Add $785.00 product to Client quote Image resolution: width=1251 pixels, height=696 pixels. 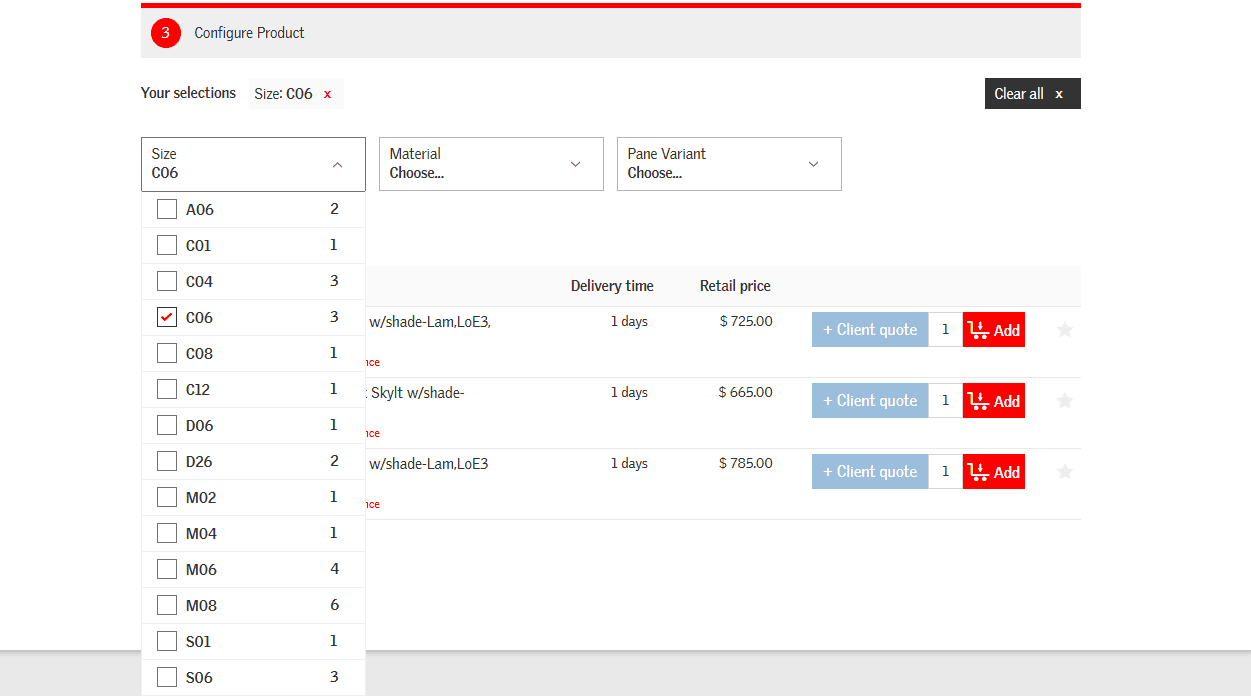pos(870,472)
